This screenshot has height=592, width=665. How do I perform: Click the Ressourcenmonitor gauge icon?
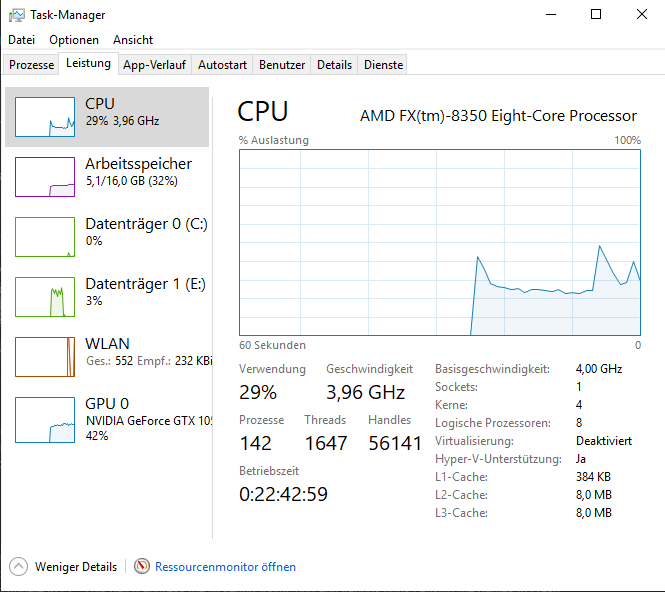(142, 567)
